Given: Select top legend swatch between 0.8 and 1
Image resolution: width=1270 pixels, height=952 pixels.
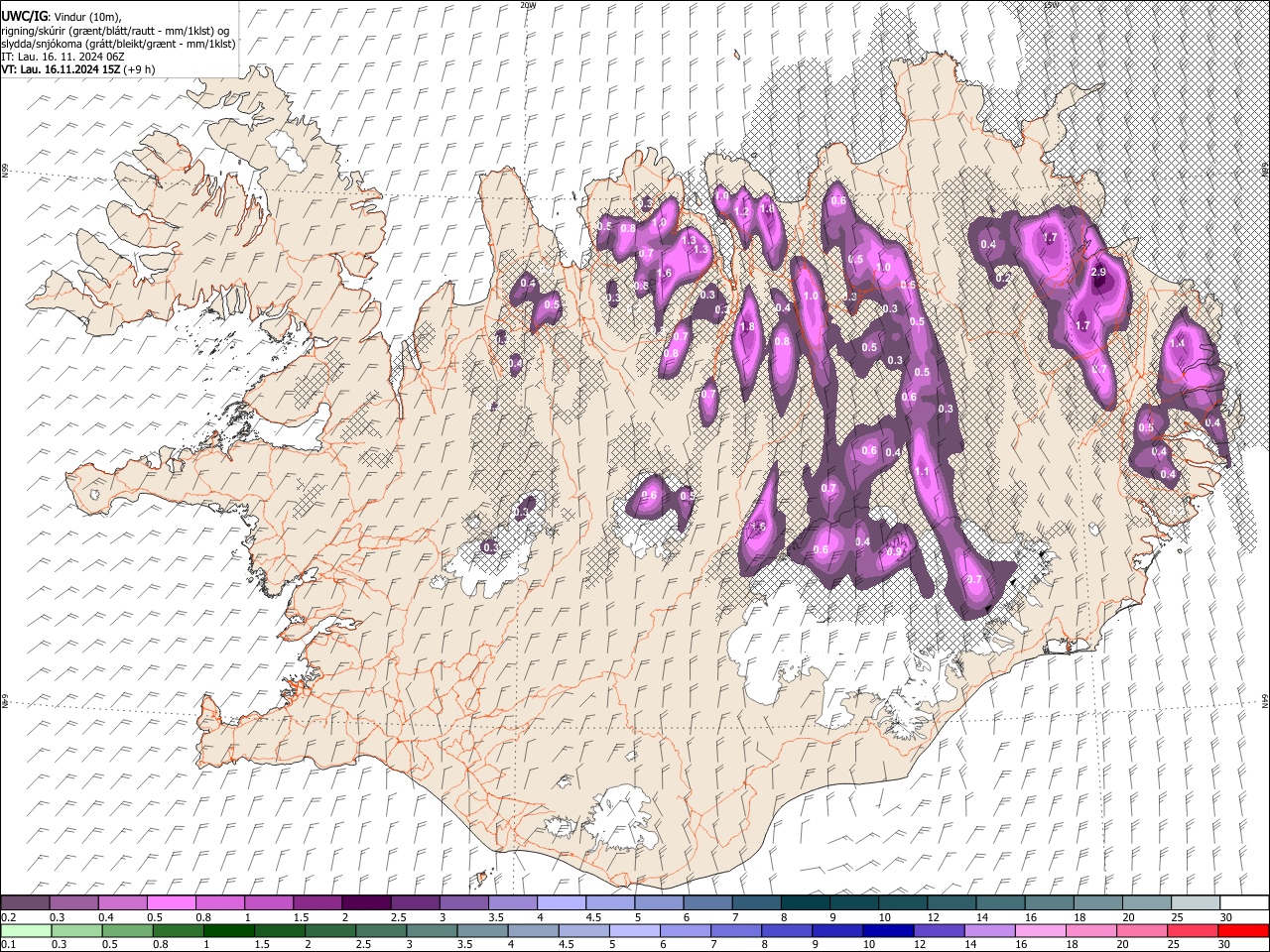Looking at the screenshot, I should point(219,902).
